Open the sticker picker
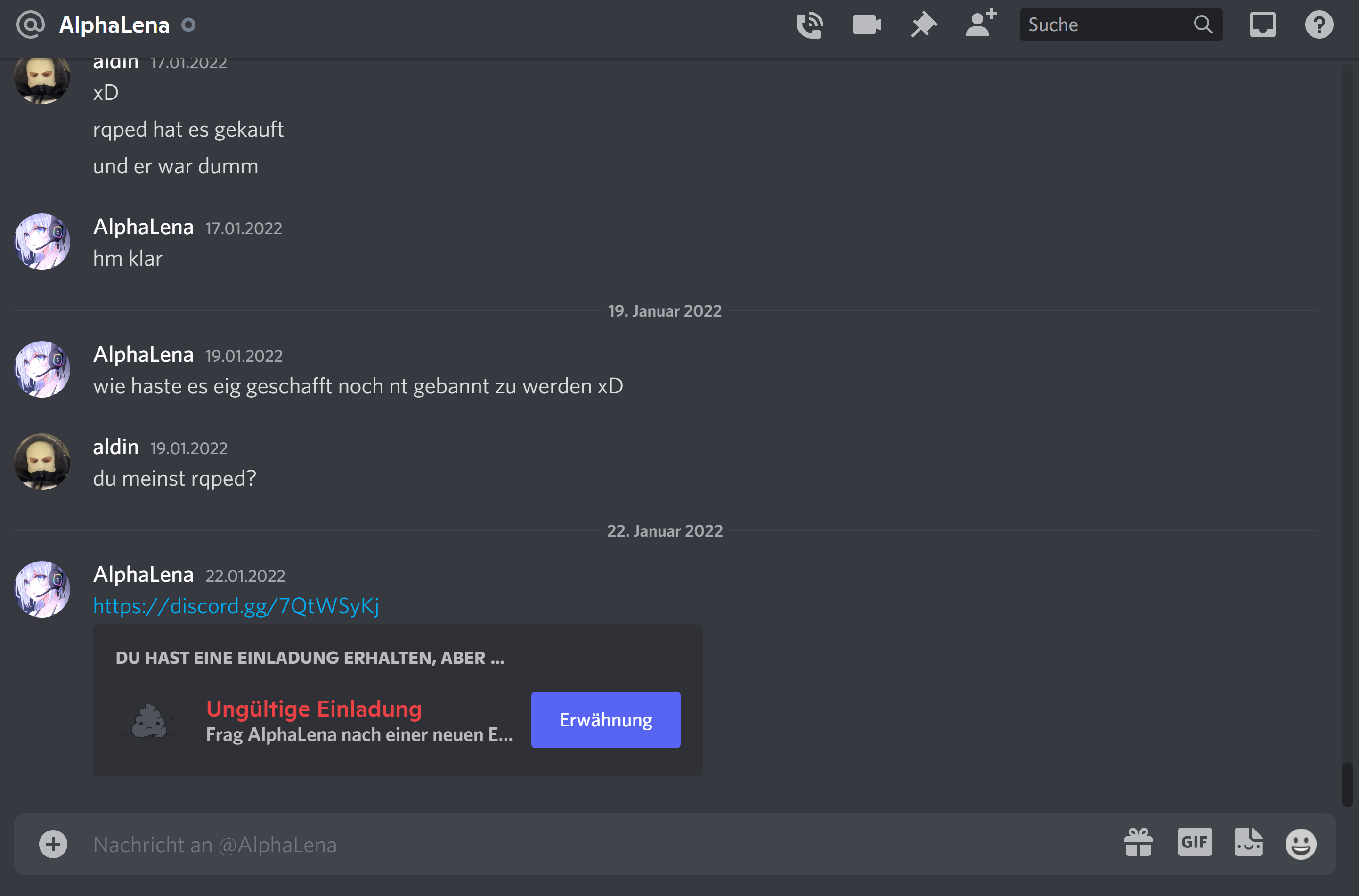 [1248, 842]
